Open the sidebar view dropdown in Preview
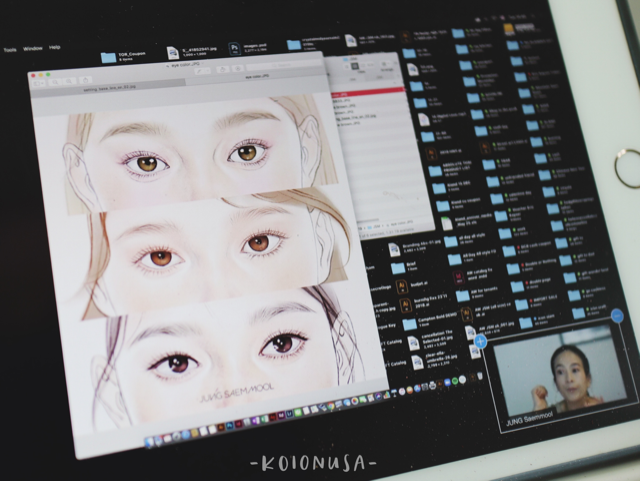This screenshot has height=481, width=640. pyautogui.click(x=40, y=83)
